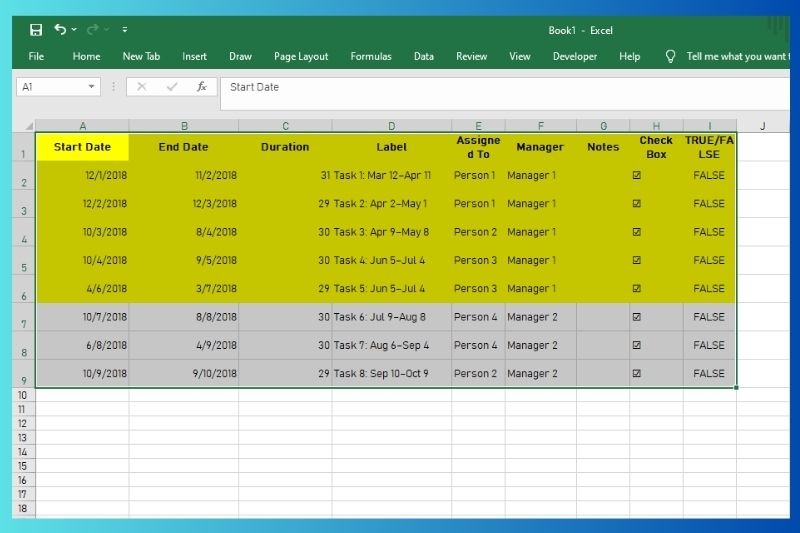This screenshot has width=800, height=533.
Task: Toggle the checkbox in Task 8 row
Action: coord(636,373)
